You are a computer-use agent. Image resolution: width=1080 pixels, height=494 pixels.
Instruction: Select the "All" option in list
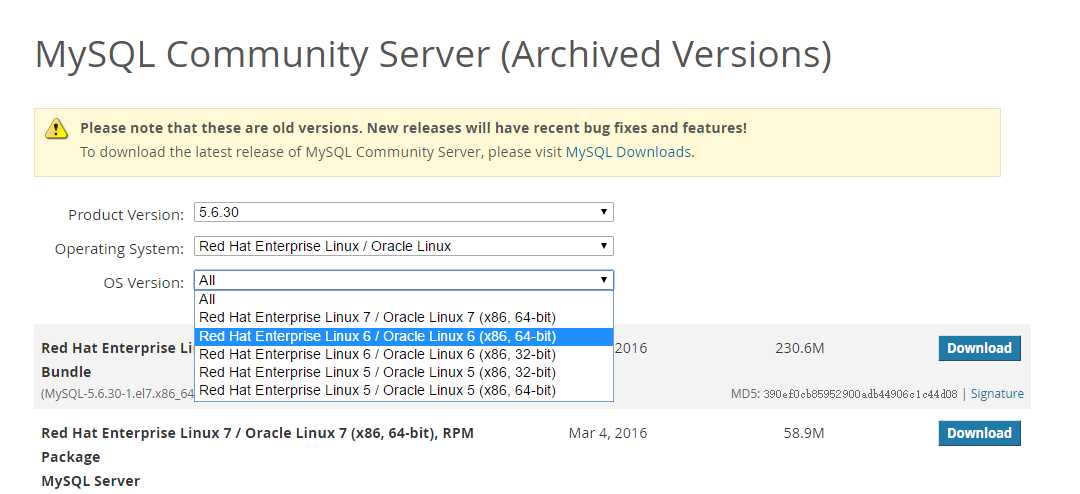404,300
